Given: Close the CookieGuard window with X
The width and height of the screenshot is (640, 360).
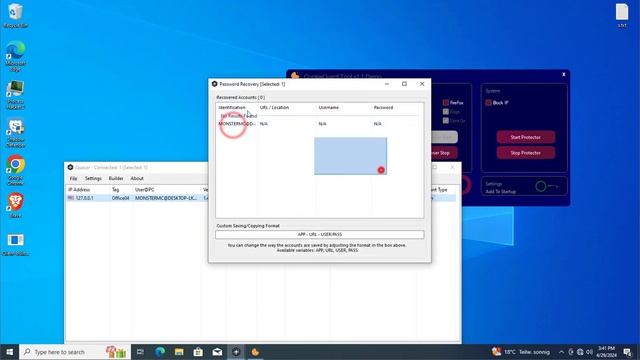Looking at the screenshot, I should coord(564,74).
